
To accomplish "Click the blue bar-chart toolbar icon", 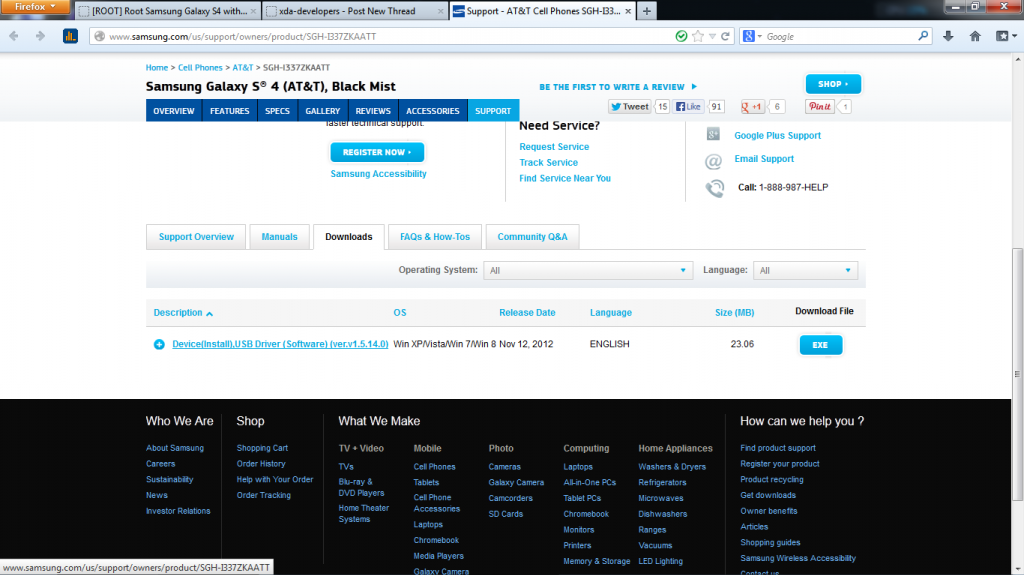I will 70,36.
